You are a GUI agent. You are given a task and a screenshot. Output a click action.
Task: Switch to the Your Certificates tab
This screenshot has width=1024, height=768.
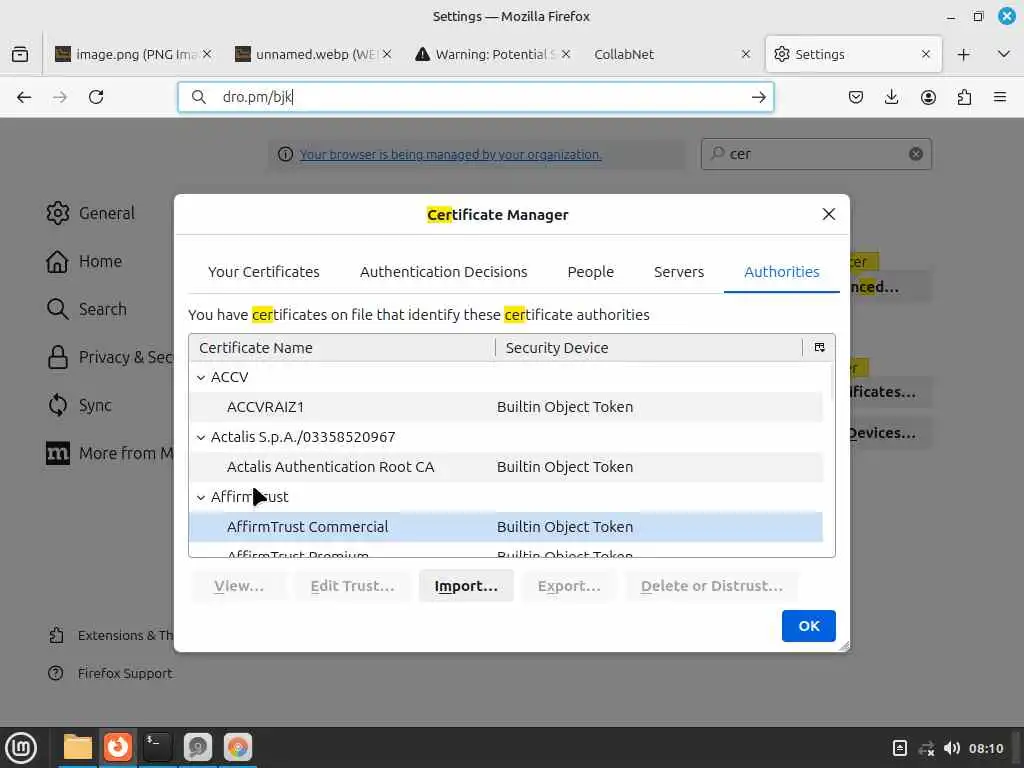[x=264, y=272]
